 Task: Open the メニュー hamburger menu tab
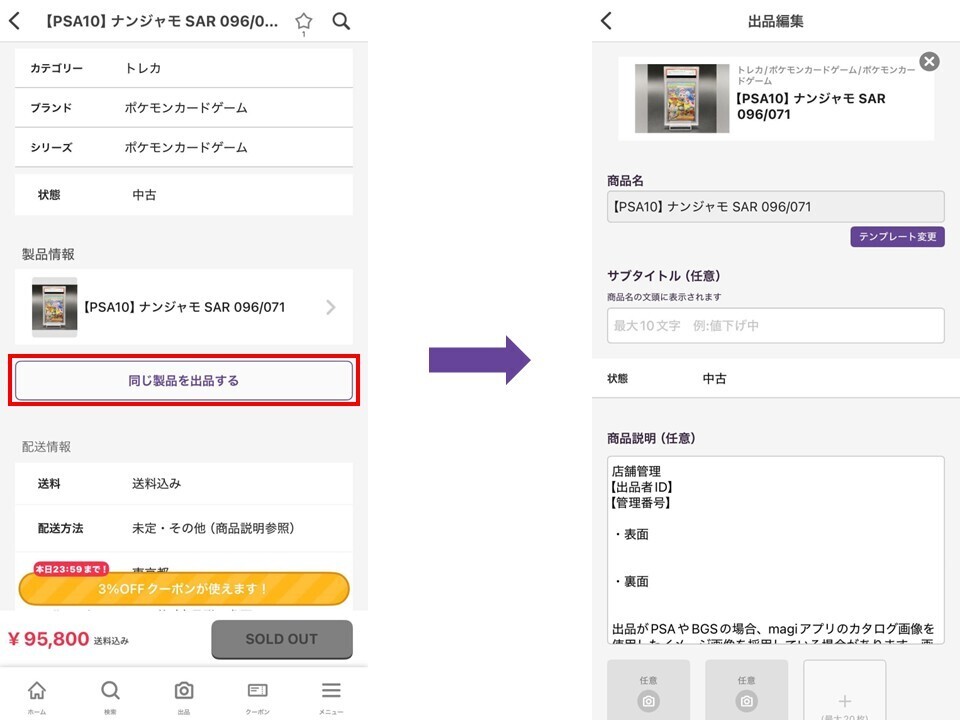[331, 697]
